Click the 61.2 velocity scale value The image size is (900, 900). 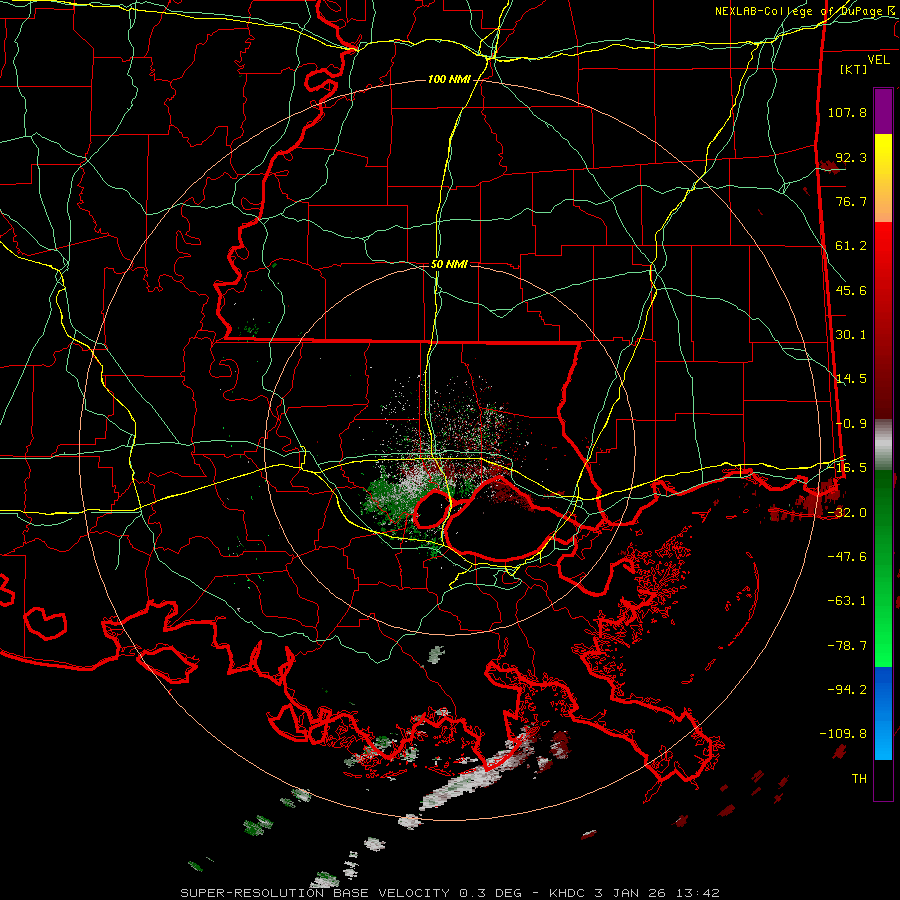coord(851,246)
